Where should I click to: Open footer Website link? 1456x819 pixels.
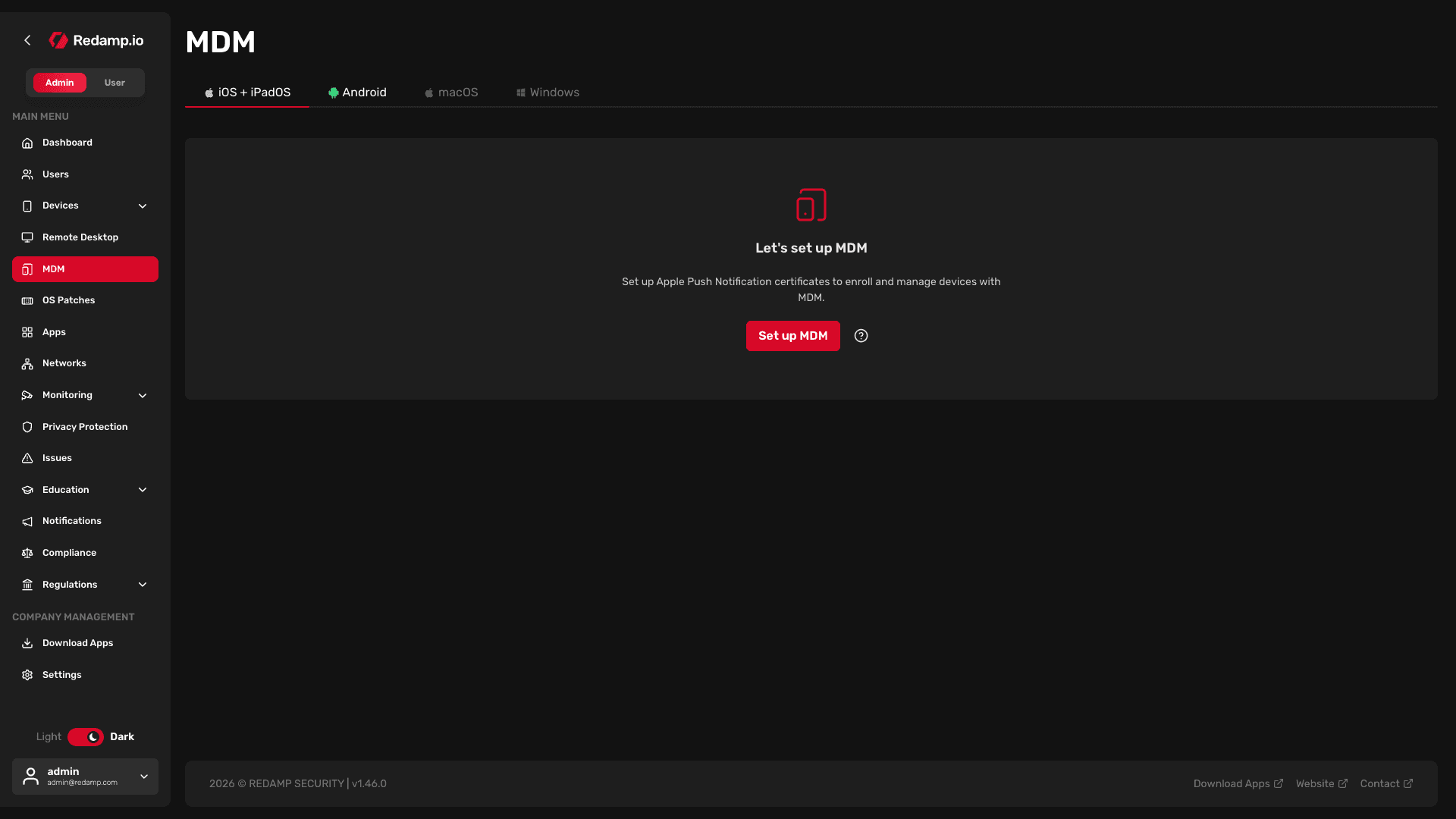point(1321,783)
